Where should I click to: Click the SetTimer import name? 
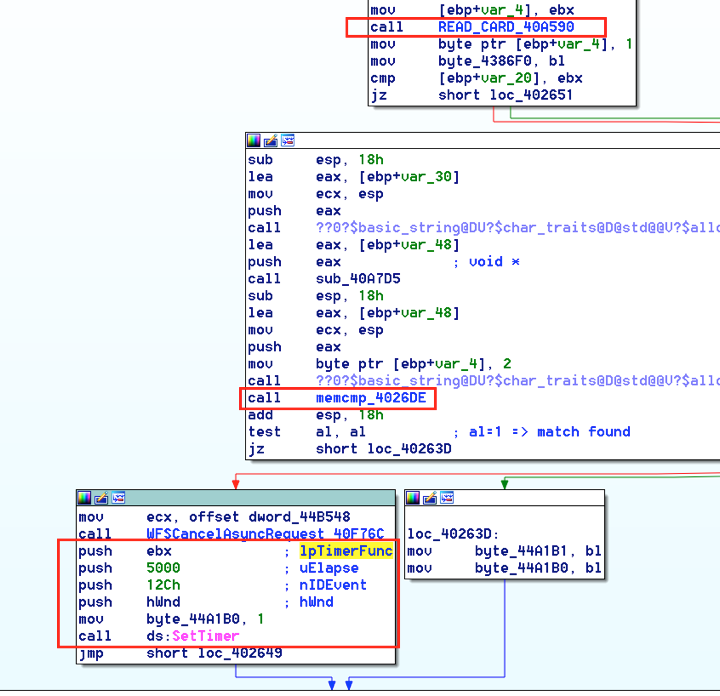click(x=205, y=636)
